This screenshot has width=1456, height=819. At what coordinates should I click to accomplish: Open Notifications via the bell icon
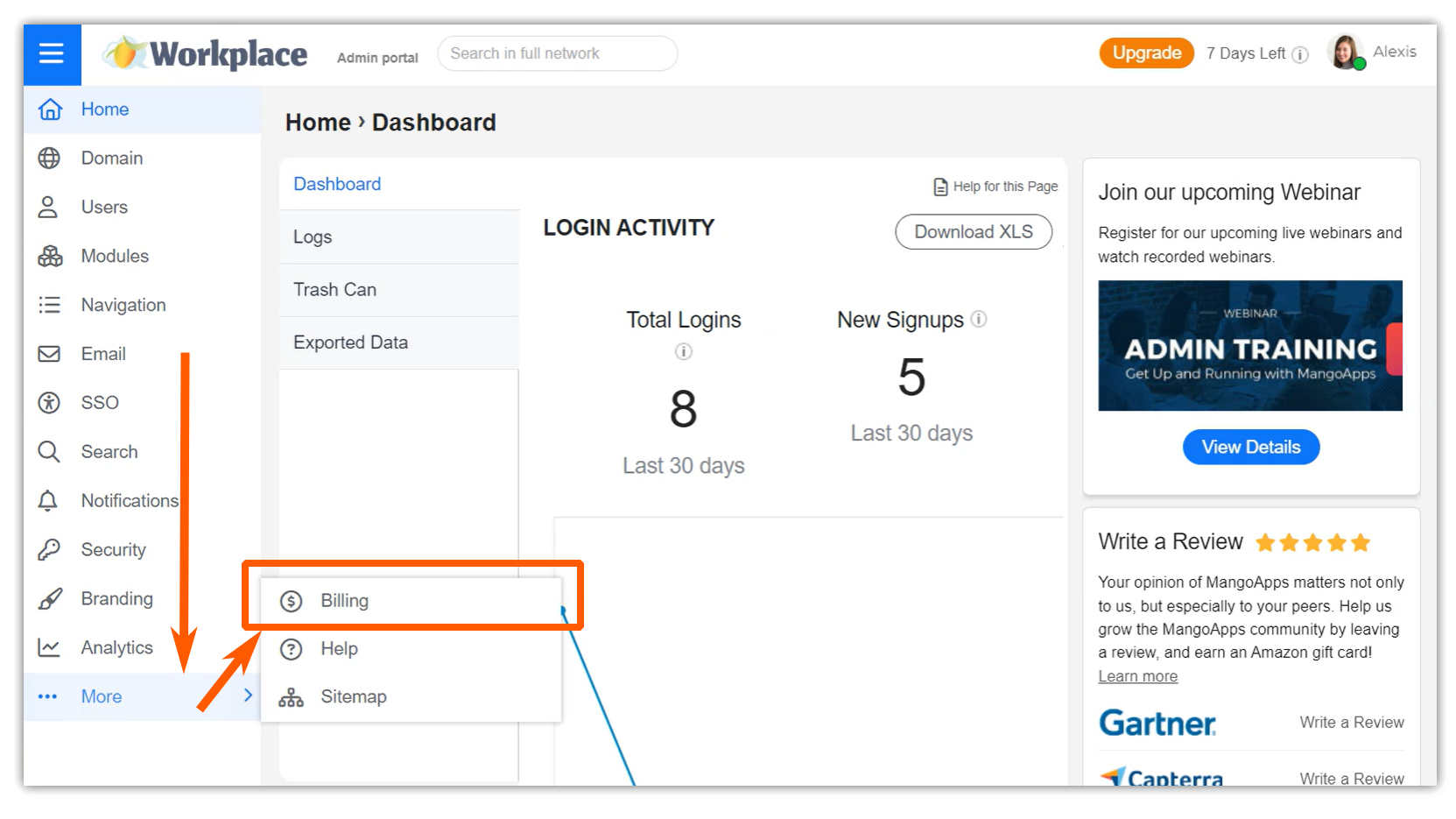(48, 501)
